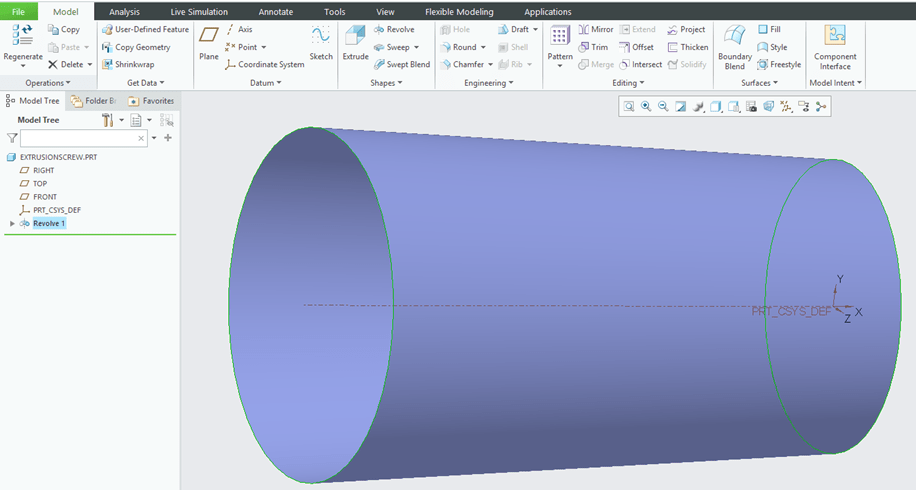The width and height of the screenshot is (916, 490).
Task: Click the Model Tree filter search field
Action: (x=79, y=138)
